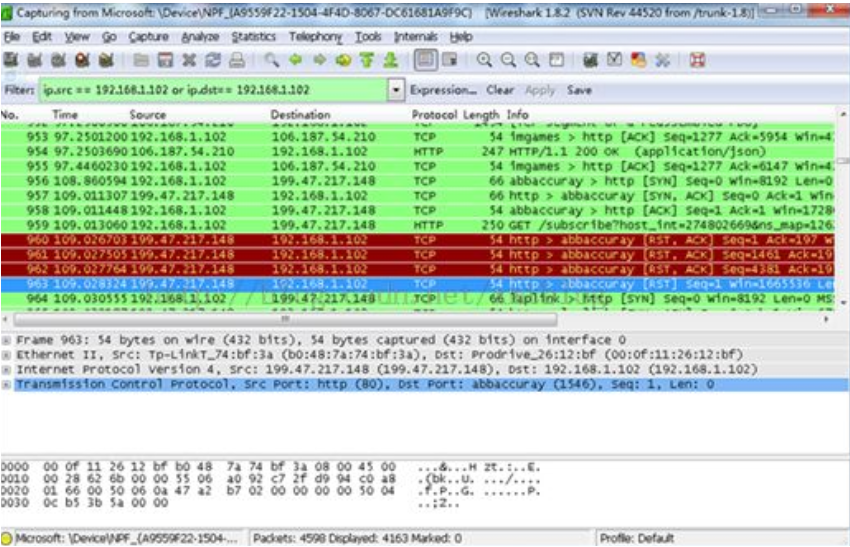Edit coloring rules icon
The image size is (850, 547).
point(638,60)
